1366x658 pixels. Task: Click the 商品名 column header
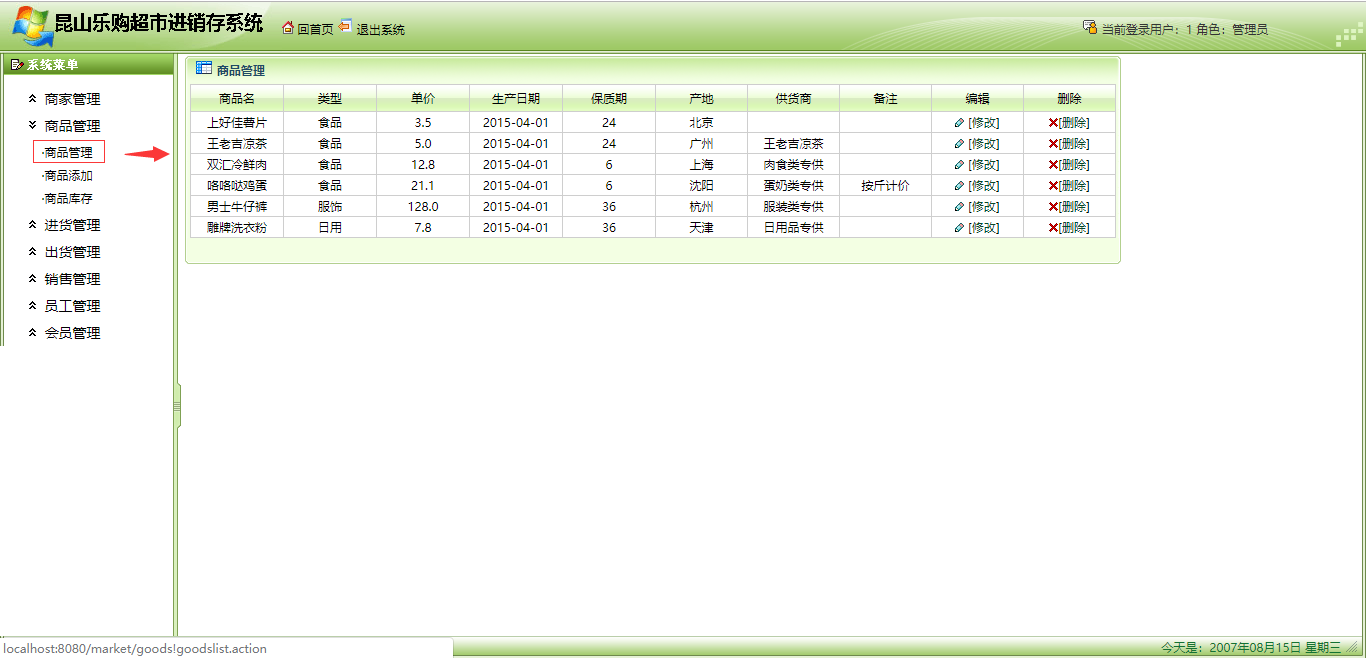[x=237, y=98]
